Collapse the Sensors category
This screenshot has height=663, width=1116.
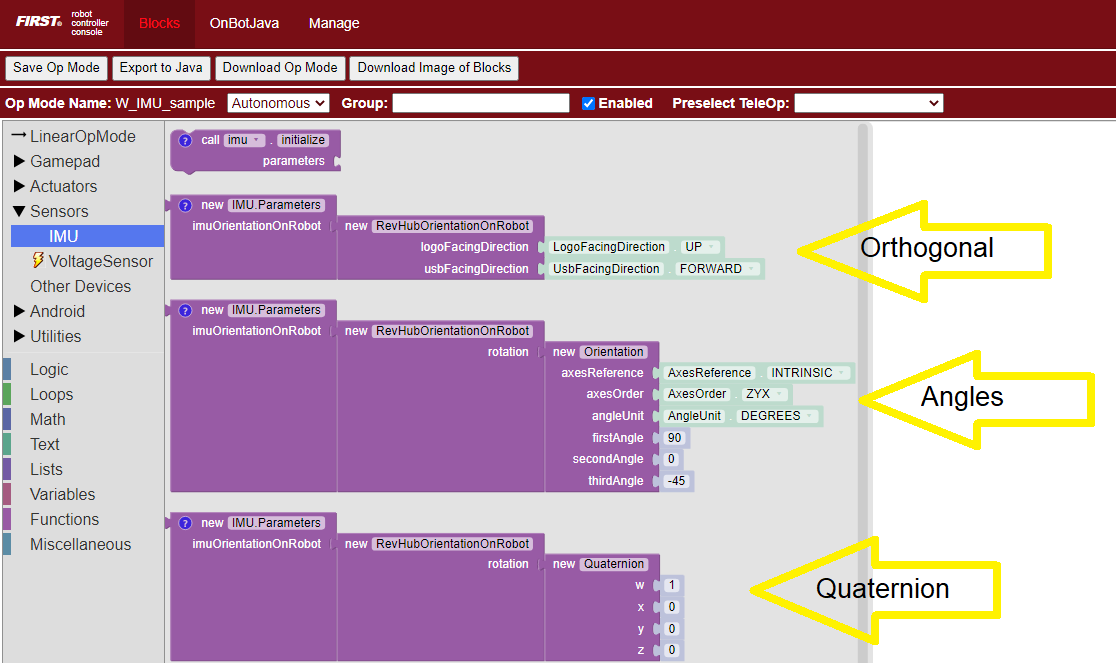coord(20,211)
